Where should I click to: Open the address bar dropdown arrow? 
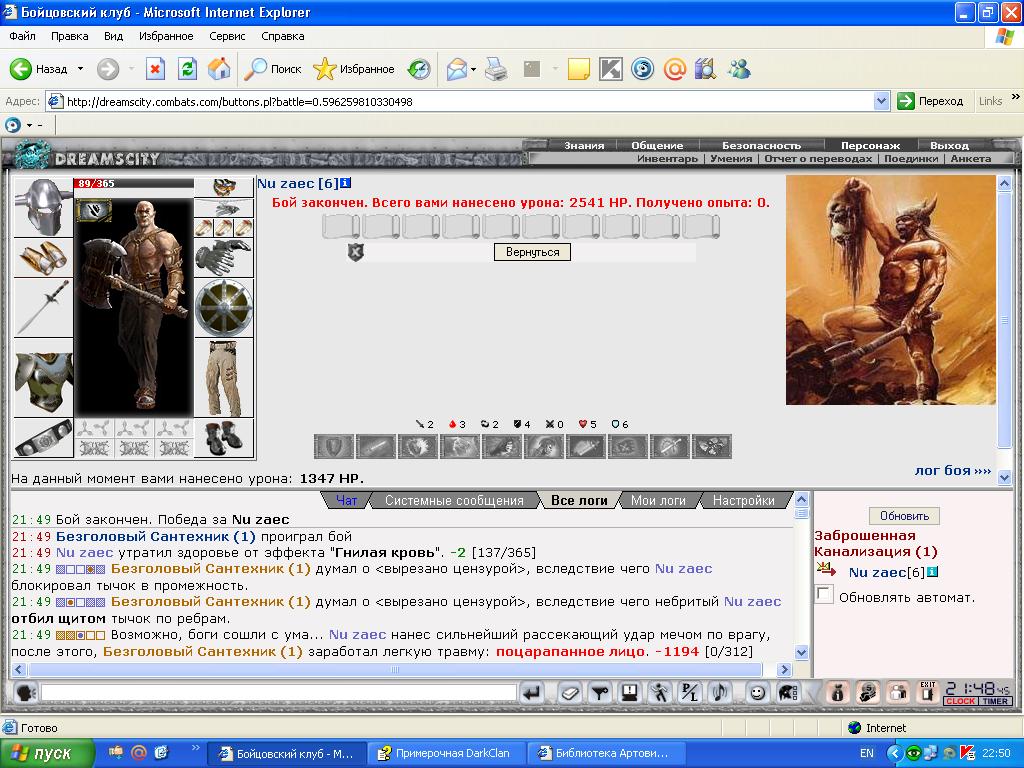[x=882, y=101]
